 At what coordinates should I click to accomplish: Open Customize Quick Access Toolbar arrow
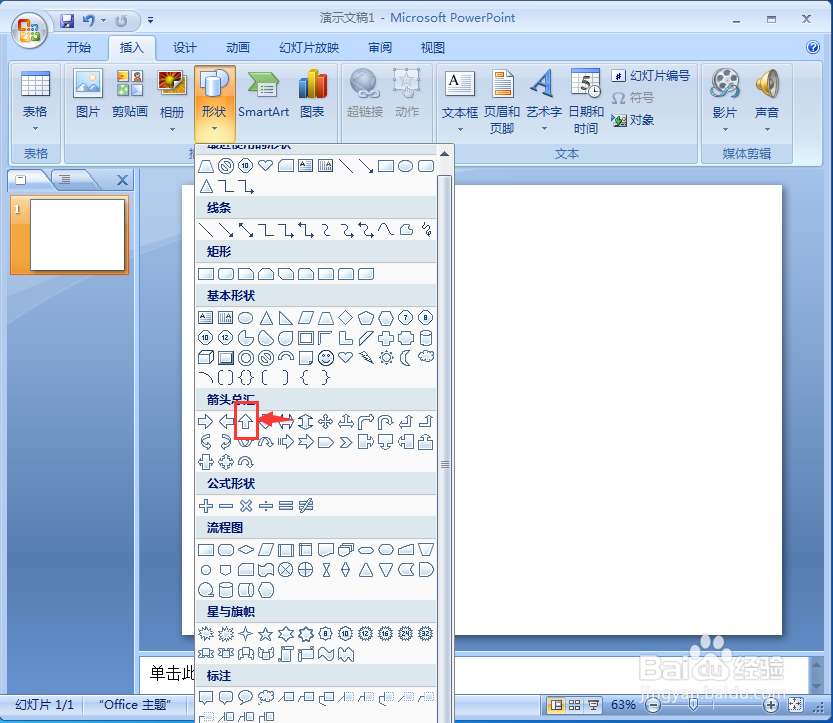point(151,21)
